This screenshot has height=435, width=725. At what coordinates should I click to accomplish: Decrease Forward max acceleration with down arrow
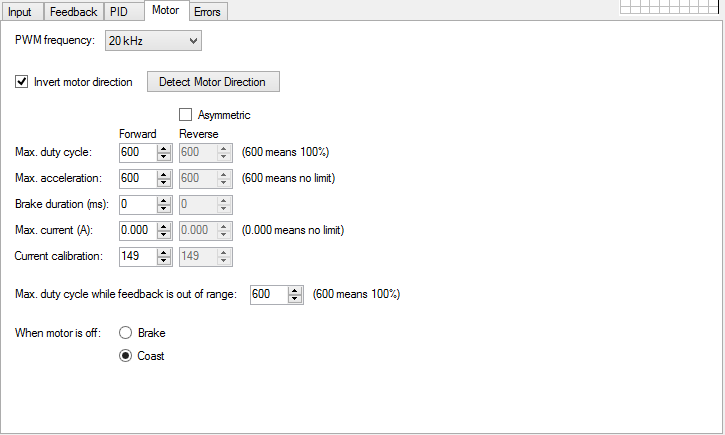164,183
